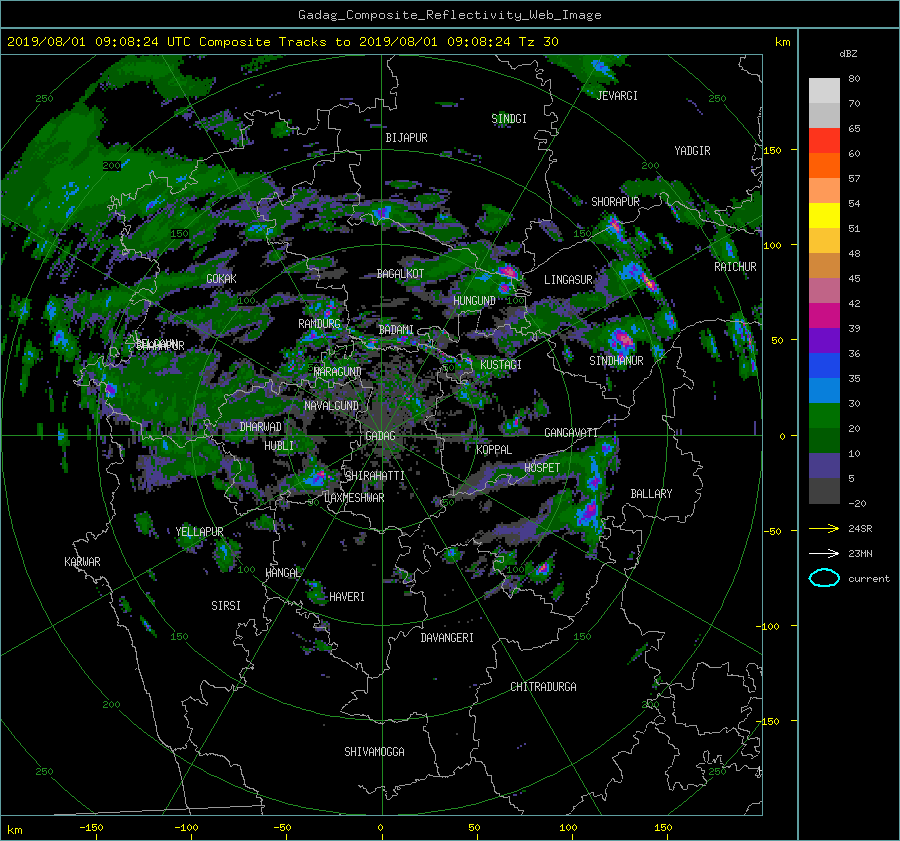
Task: Select the red 60-65 dBZ legend swatch
Action: (824, 140)
